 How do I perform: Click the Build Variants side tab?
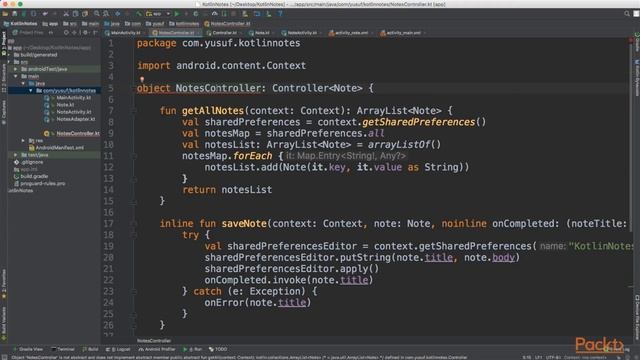click(x=4, y=324)
